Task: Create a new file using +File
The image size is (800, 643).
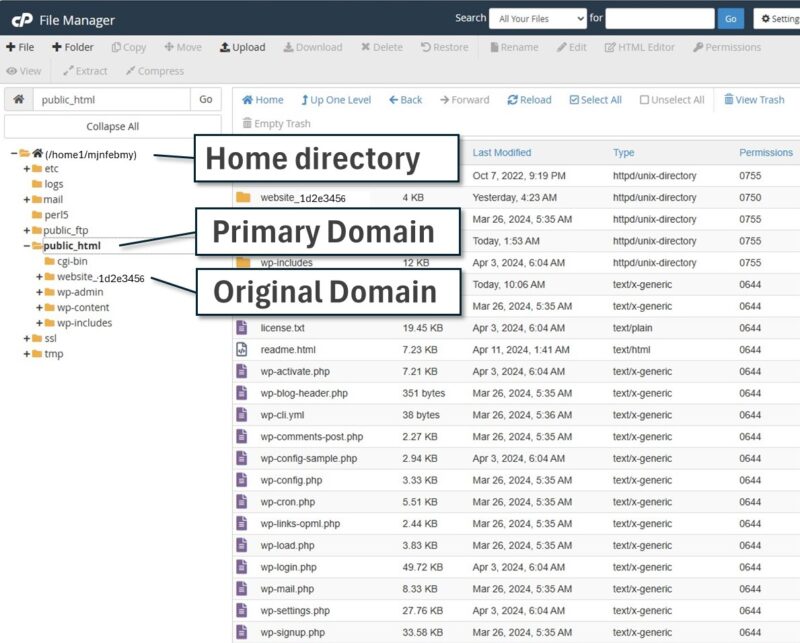Action: [x=22, y=46]
